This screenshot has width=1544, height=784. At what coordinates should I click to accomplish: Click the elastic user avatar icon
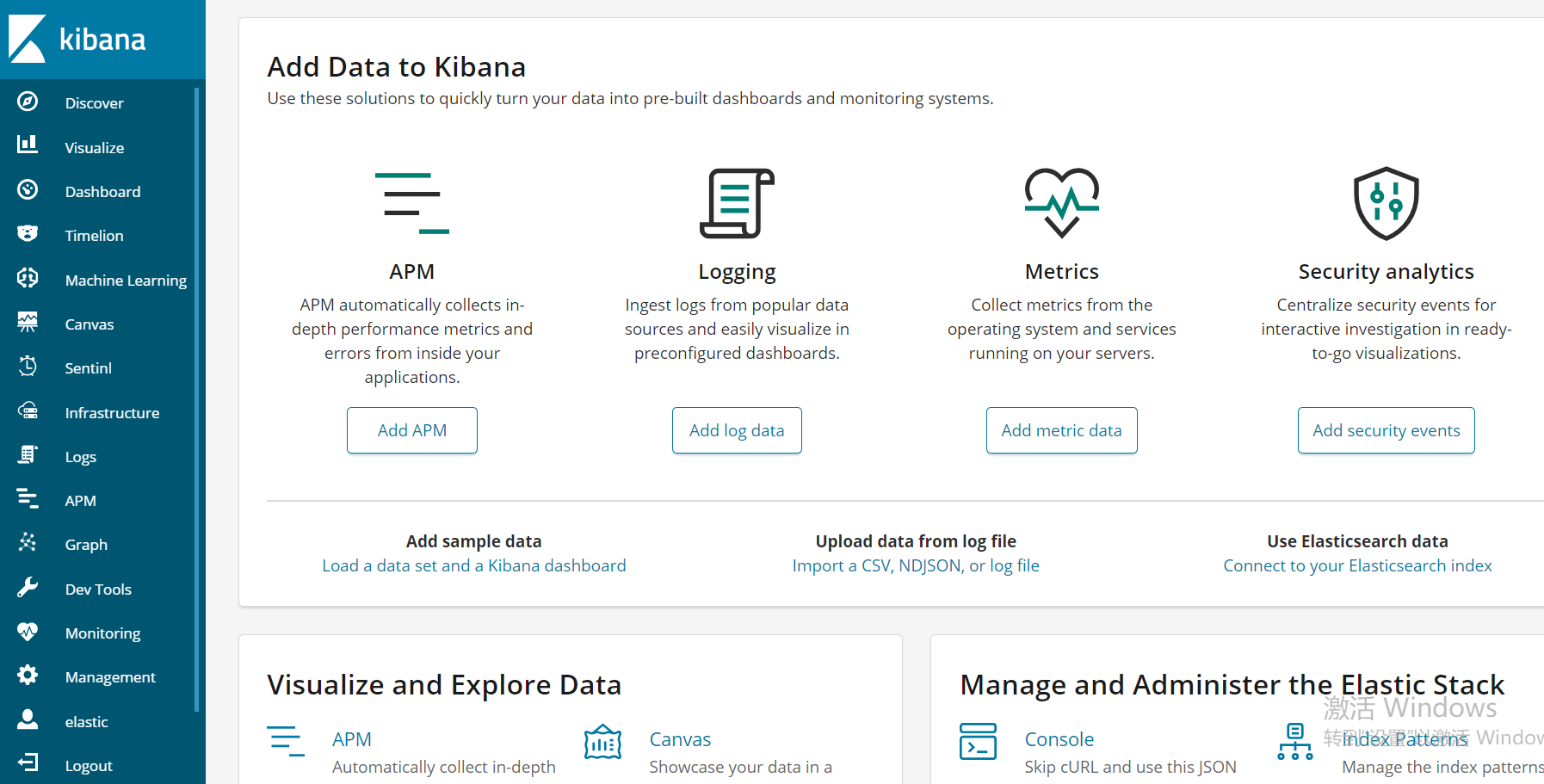click(28, 719)
